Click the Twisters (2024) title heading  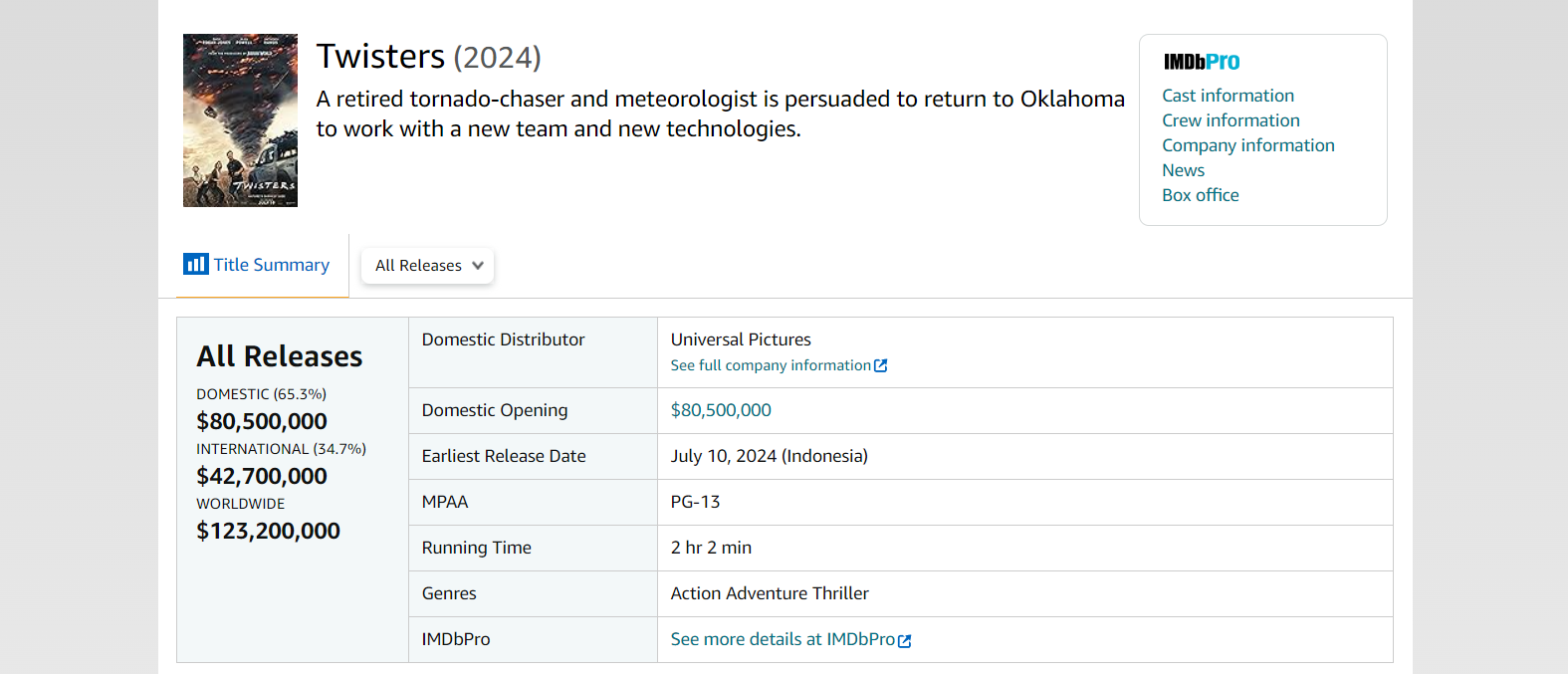click(x=429, y=57)
